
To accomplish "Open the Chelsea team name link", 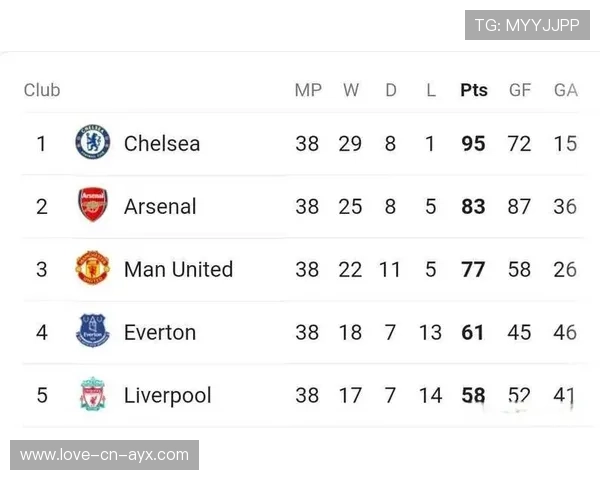I will tap(162, 143).
